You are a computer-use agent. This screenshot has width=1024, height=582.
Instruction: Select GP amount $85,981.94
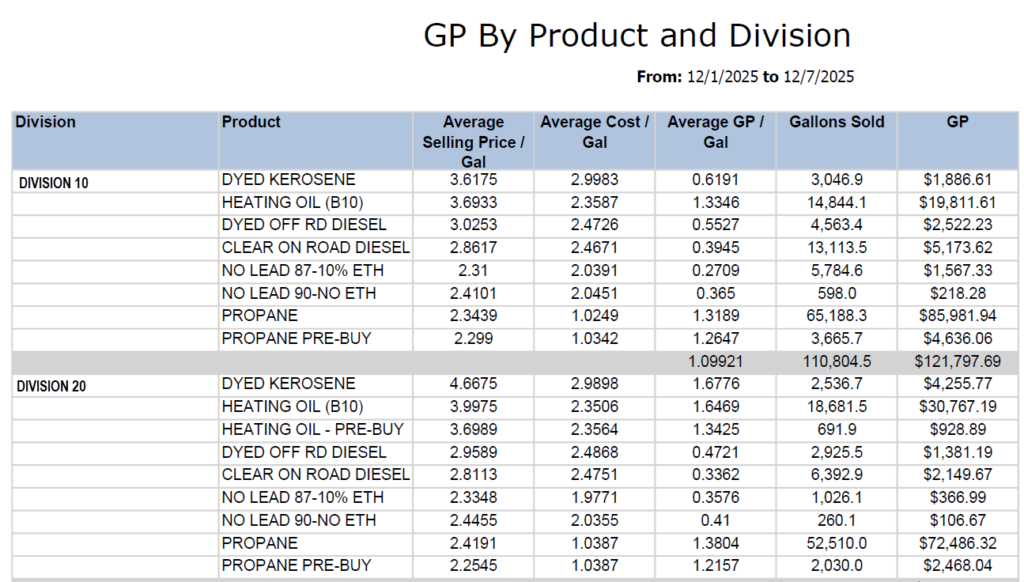point(957,315)
